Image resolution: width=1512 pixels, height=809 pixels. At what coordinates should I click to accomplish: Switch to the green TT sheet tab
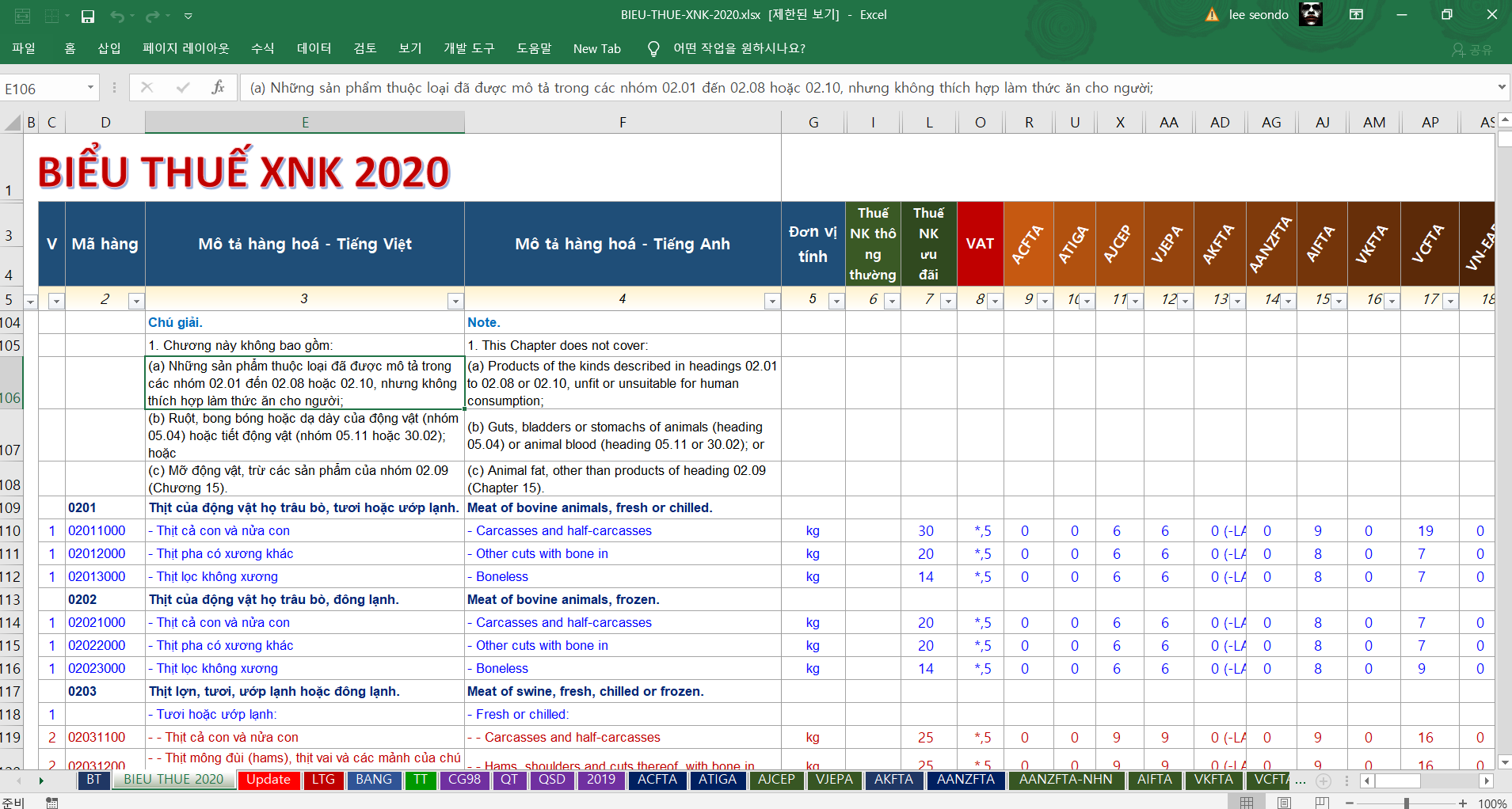[x=421, y=780]
